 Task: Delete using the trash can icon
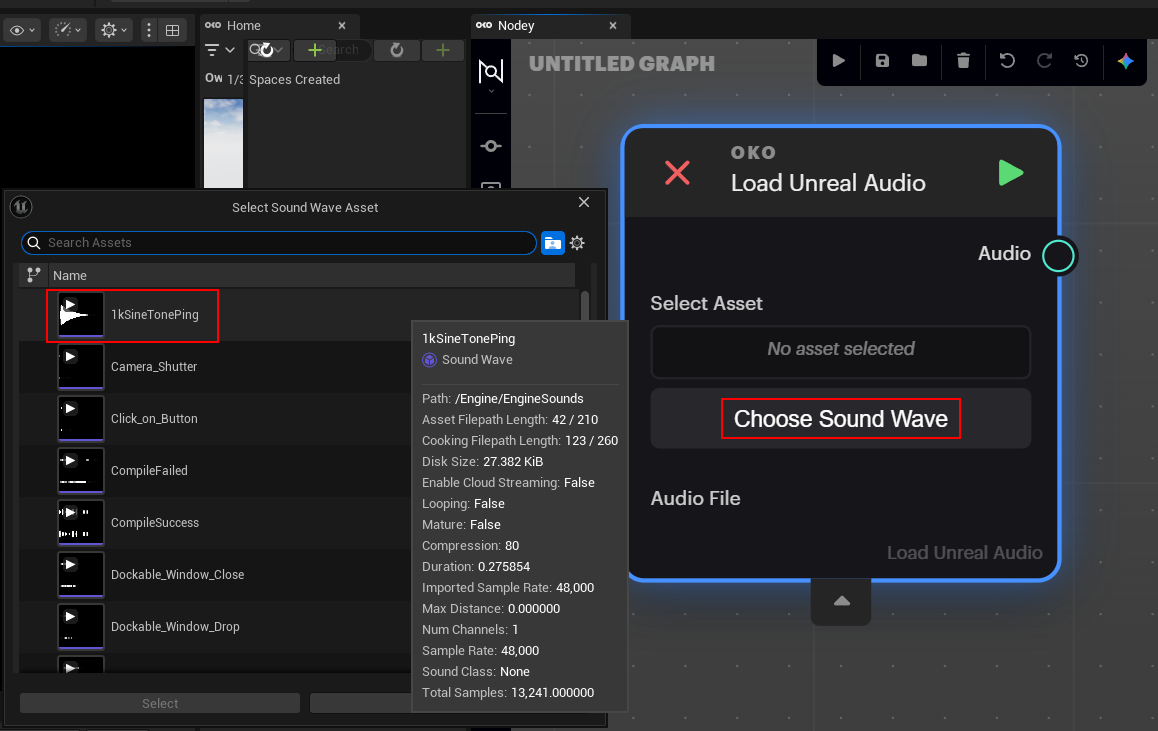click(x=963, y=61)
